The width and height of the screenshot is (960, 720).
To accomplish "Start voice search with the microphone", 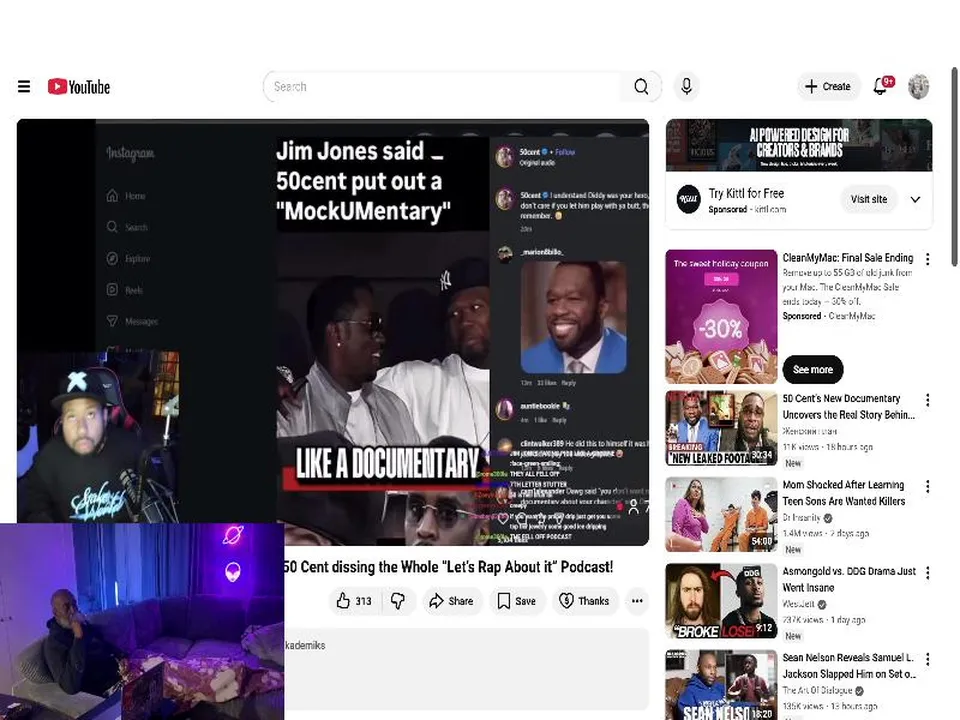I will pyautogui.click(x=686, y=86).
